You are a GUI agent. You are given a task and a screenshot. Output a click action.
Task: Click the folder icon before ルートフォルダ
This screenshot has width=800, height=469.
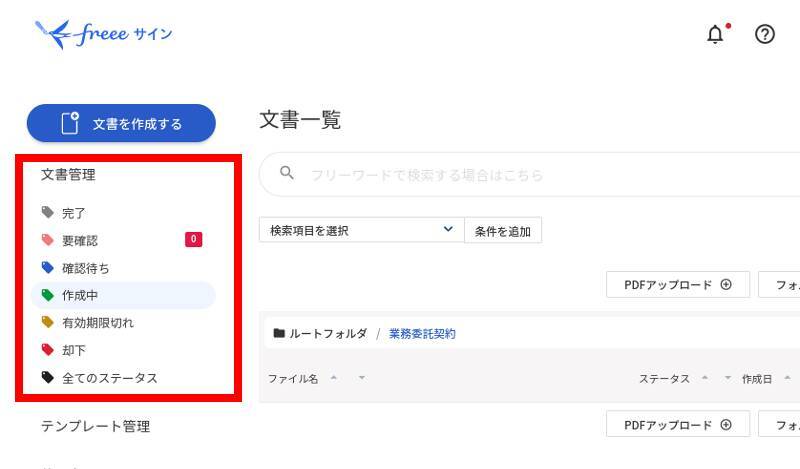279,333
